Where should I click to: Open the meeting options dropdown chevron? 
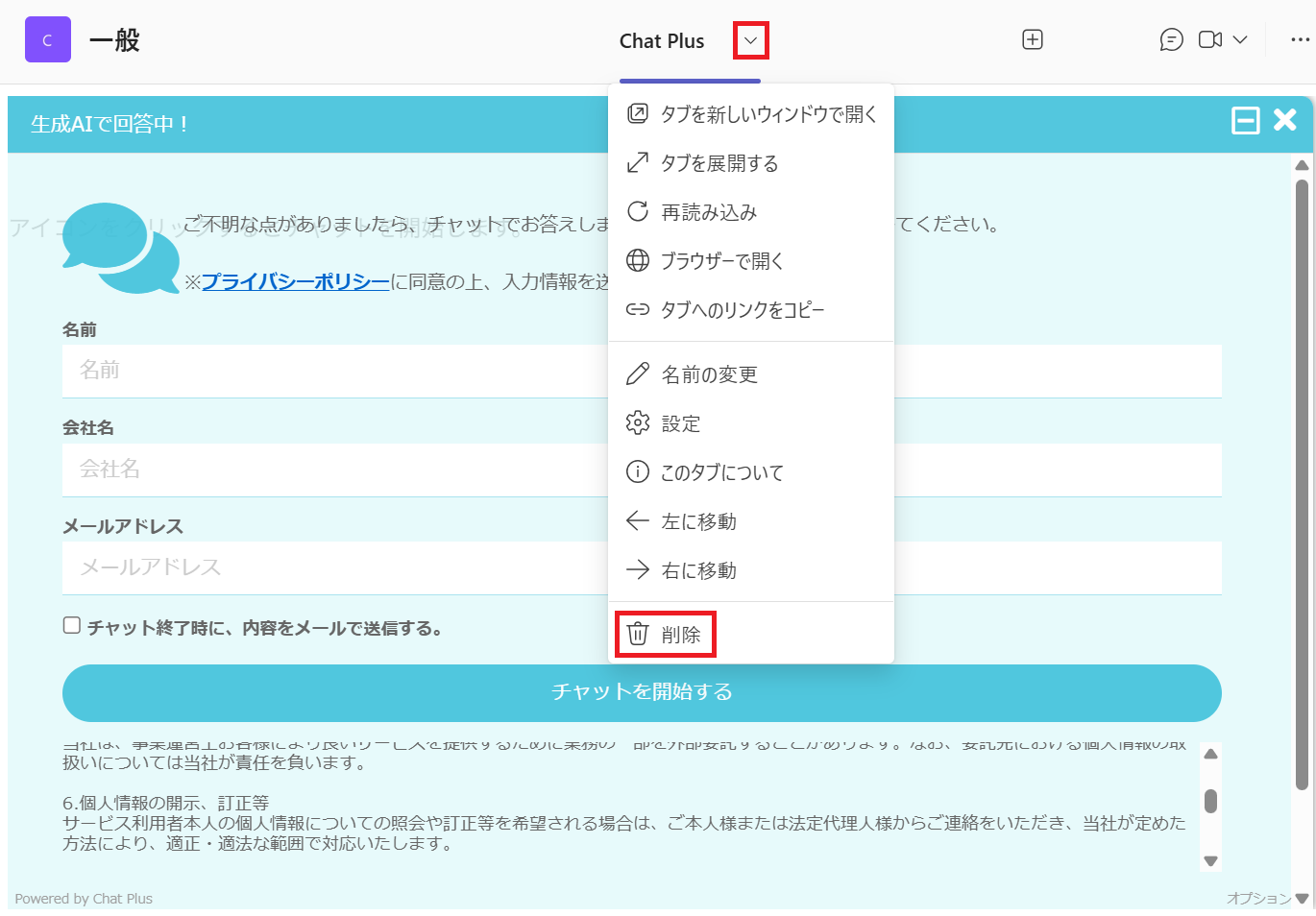1240,39
